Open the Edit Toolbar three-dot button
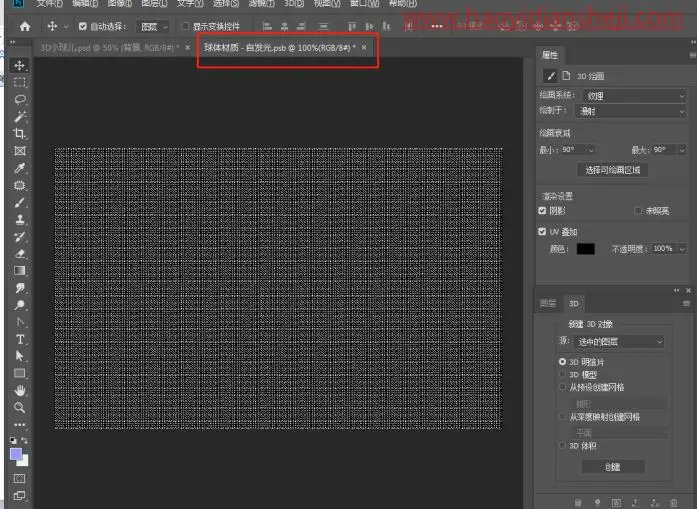Viewport: 697px width, 509px height. point(20,425)
